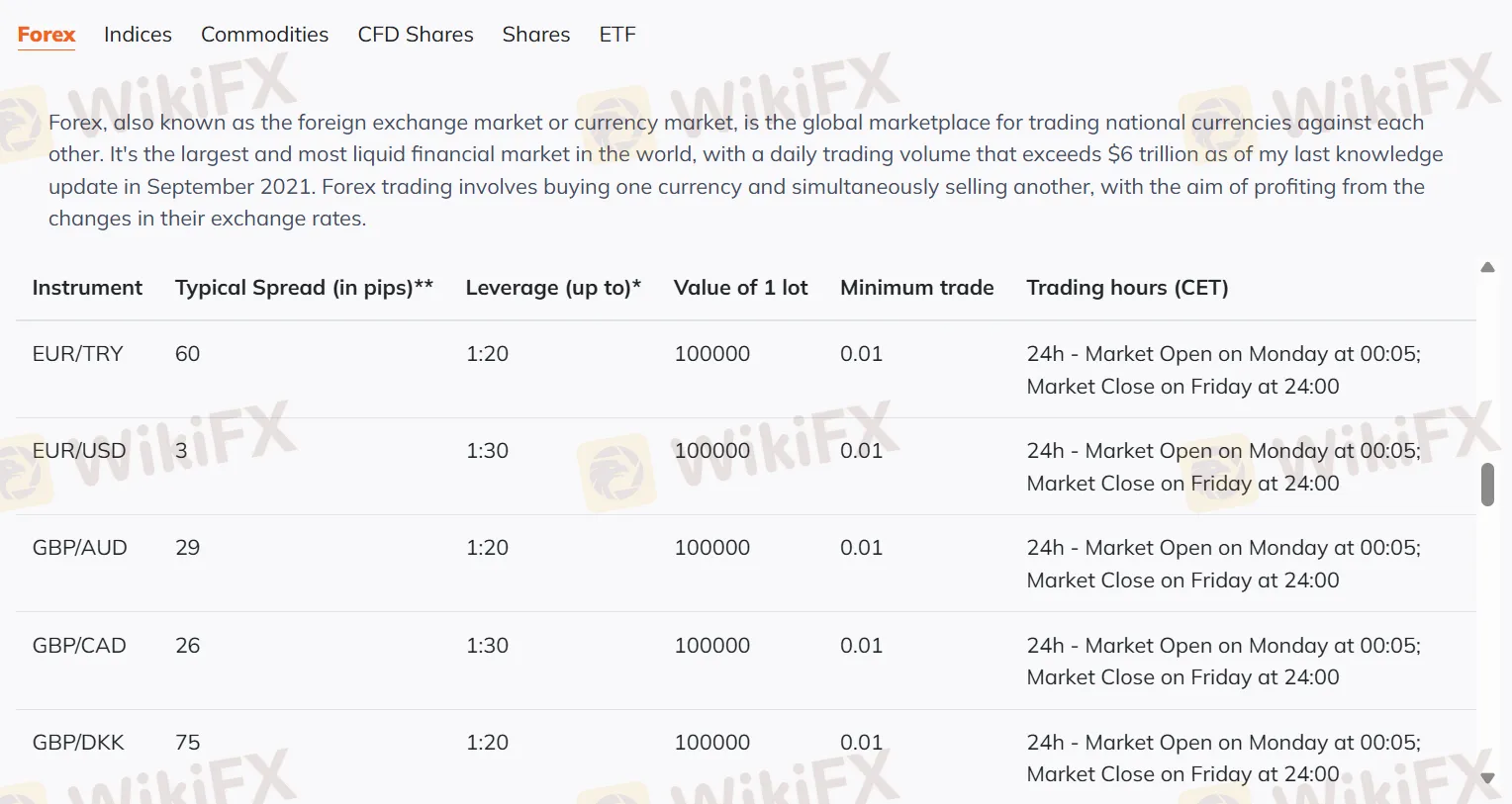Click the GBP/CAD instrument label
Image resolution: width=1512 pixels, height=804 pixels.
[x=79, y=645]
